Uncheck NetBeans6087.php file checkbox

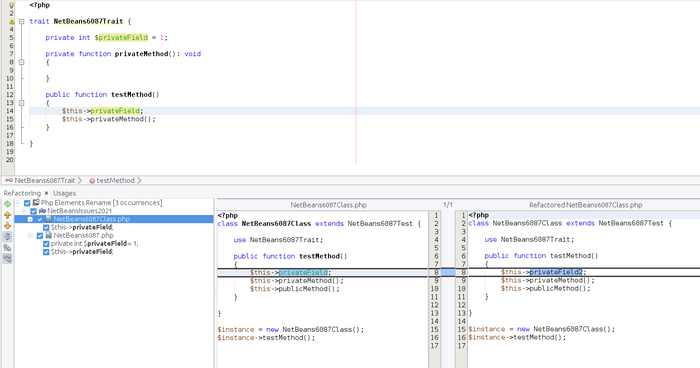point(40,235)
